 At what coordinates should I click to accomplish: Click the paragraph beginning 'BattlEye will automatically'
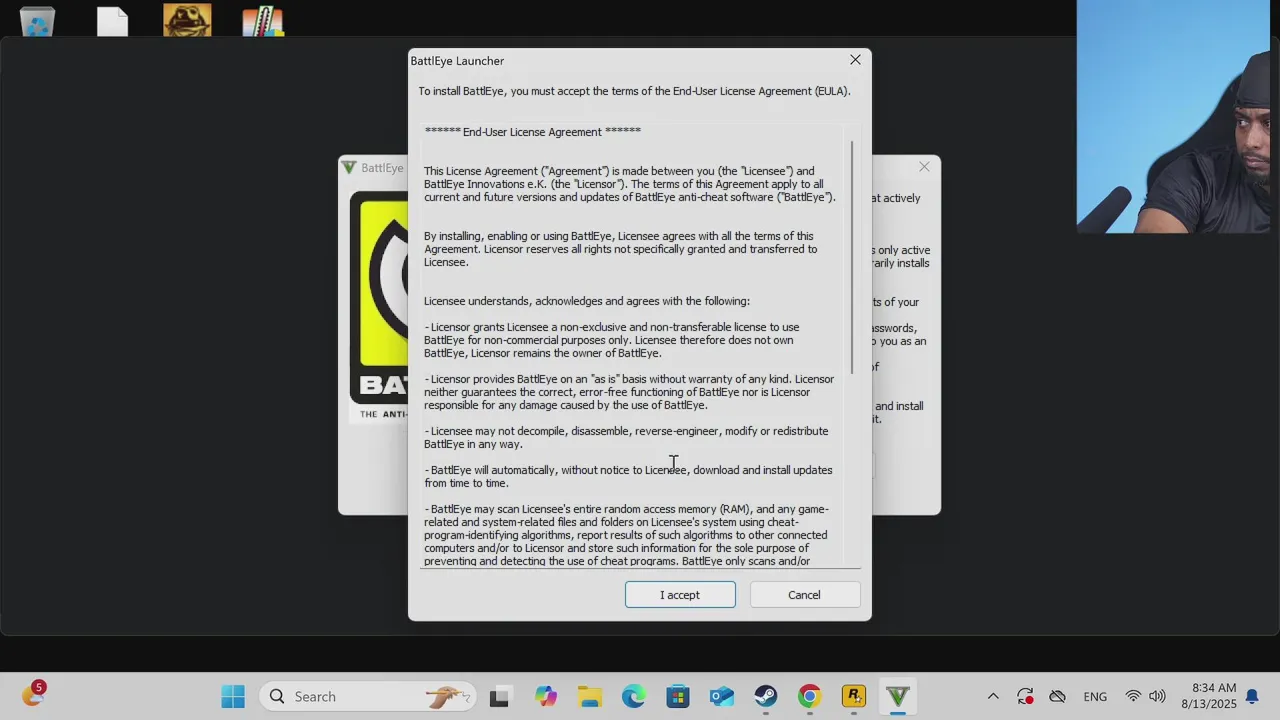pos(628,477)
